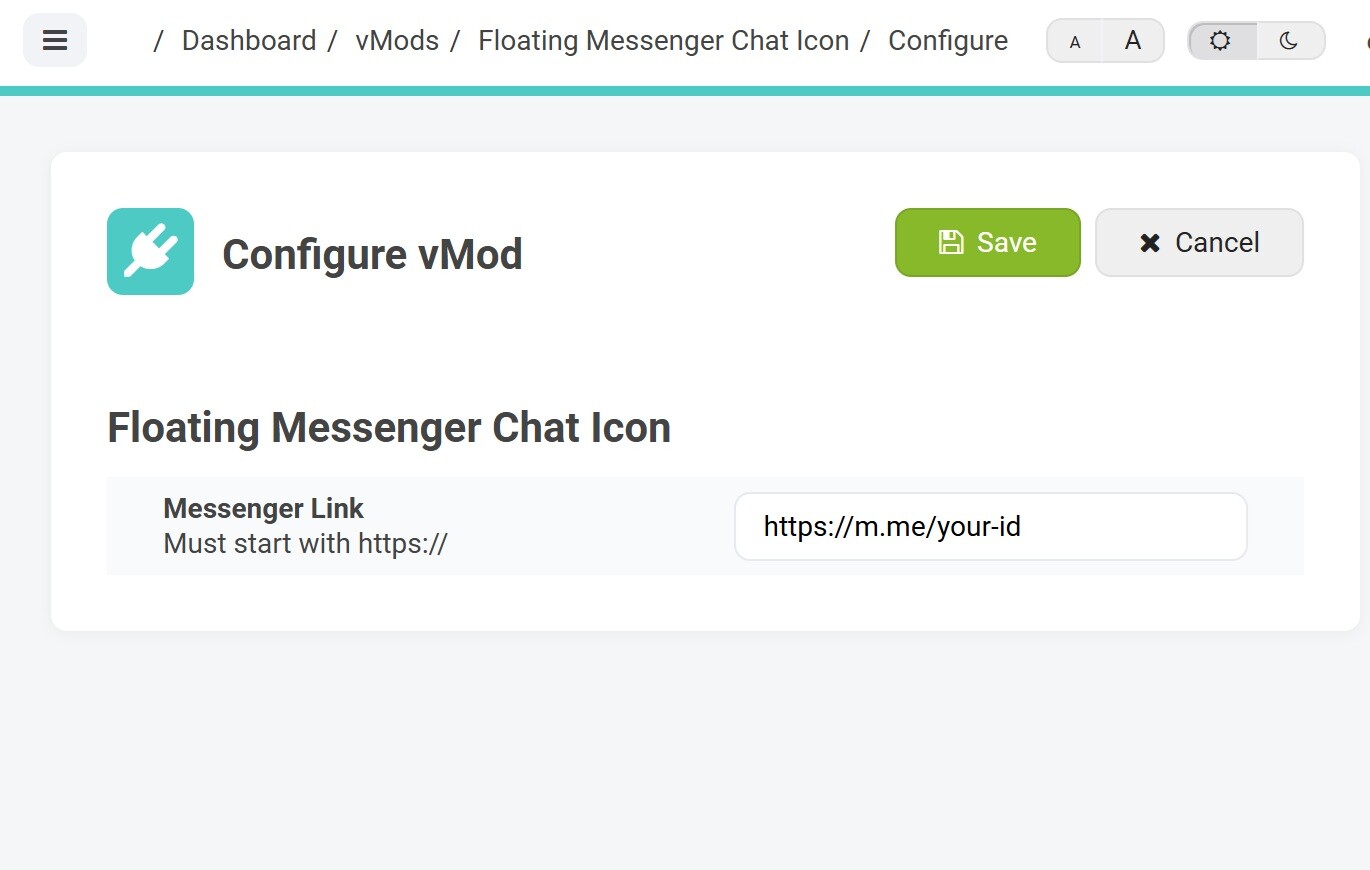Screen dimensions: 1370x870
Task: Click the teal plug vMod icon
Action: (150, 251)
